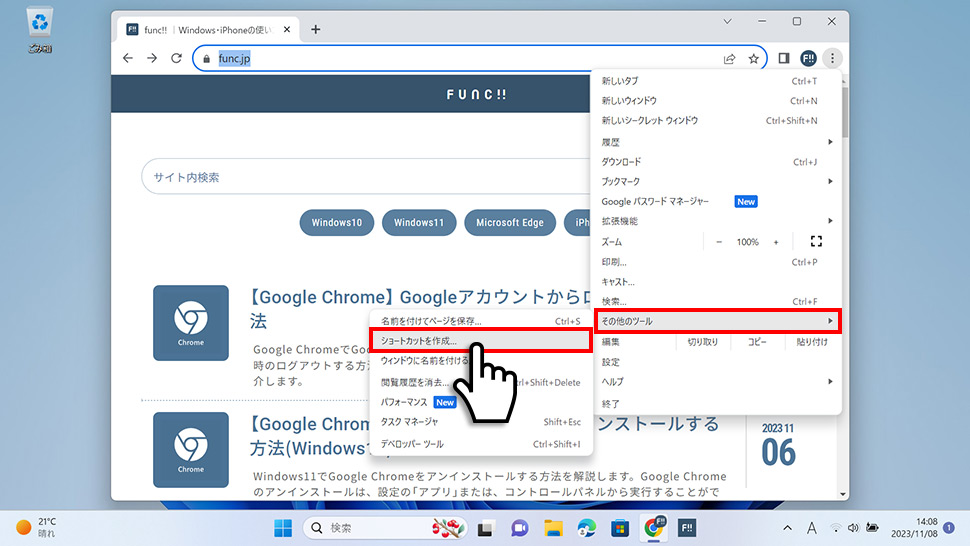Viewport: 970px width, 546px height.
Task: Launch Task View from the taskbar
Action: (x=485, y=528)
